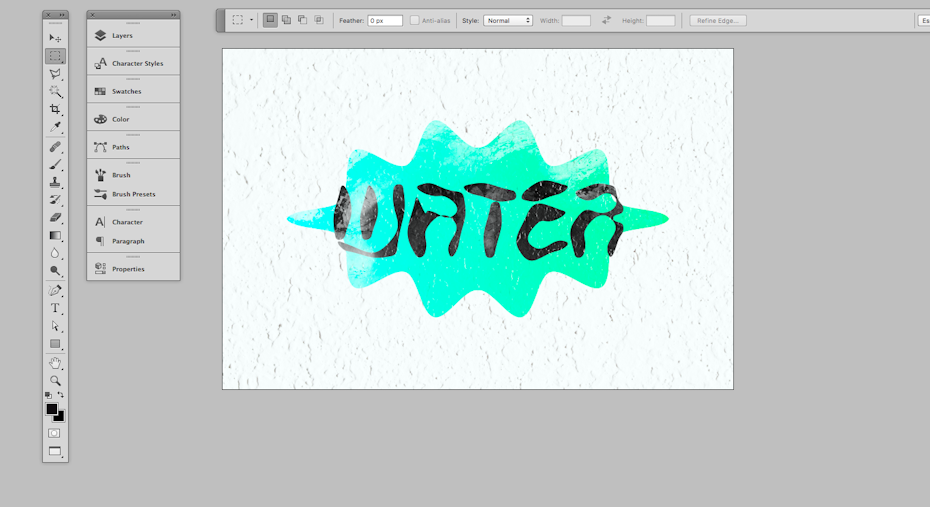Open the Layers panel

coord(122,35)
